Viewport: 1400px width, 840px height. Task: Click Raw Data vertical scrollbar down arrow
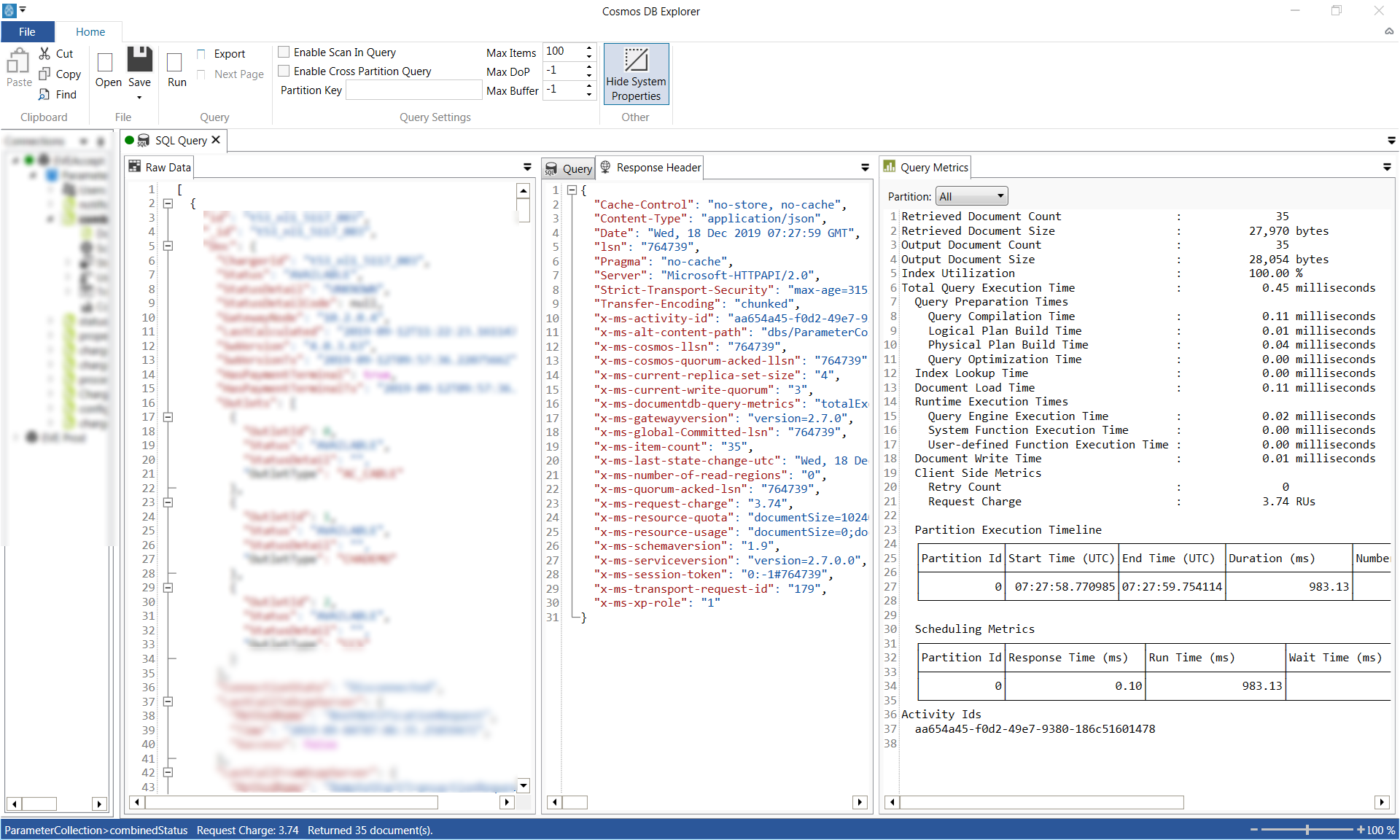tap(523, 785)
